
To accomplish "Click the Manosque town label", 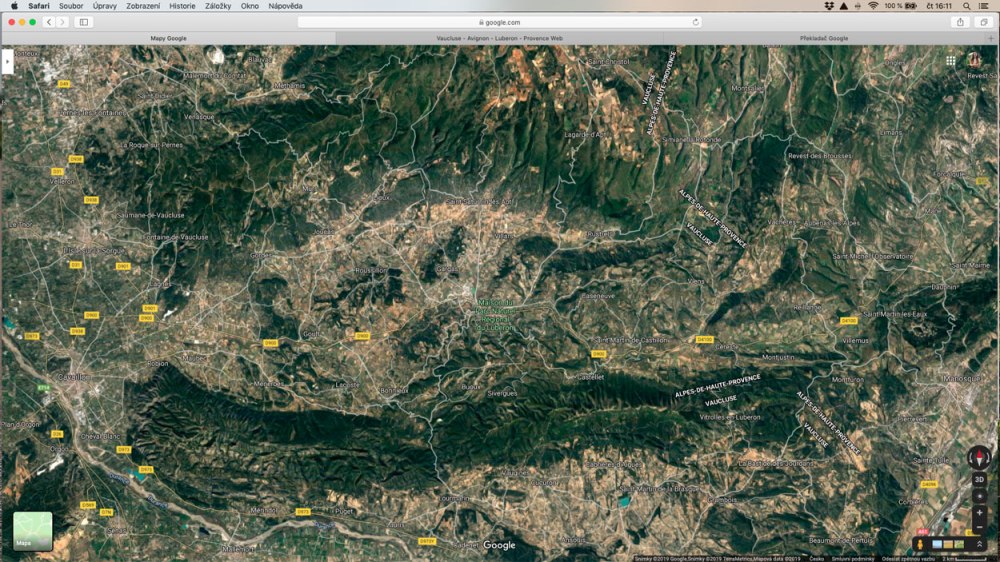I will 962,378.
